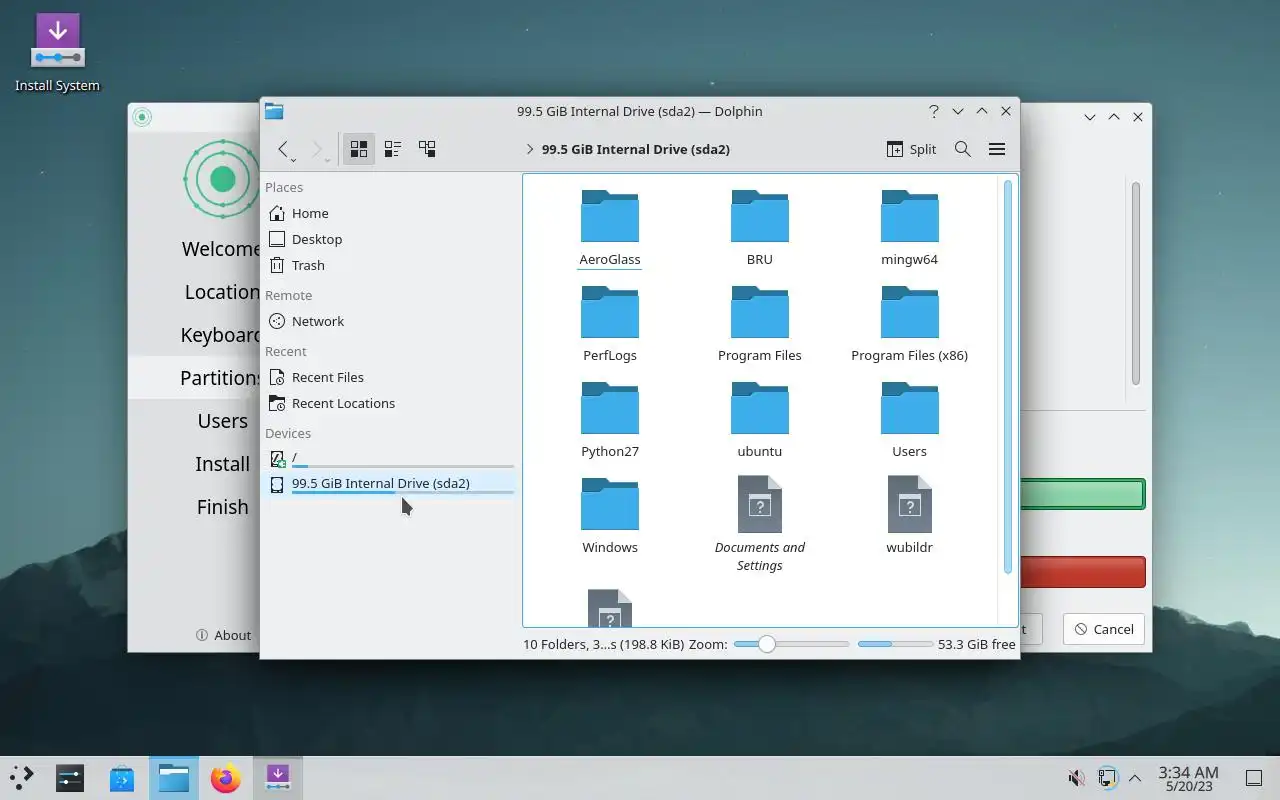Viewport: 1280px width, 800px height.
Task: Select the 99.5 GiB Internal Drive device
Action: coord(389,484)
